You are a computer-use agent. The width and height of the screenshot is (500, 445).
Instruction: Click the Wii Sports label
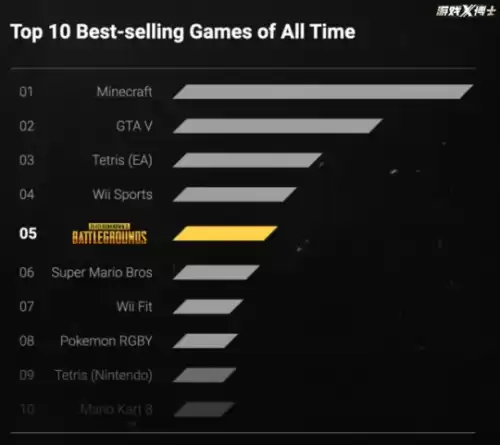click(x=123, y=195)
